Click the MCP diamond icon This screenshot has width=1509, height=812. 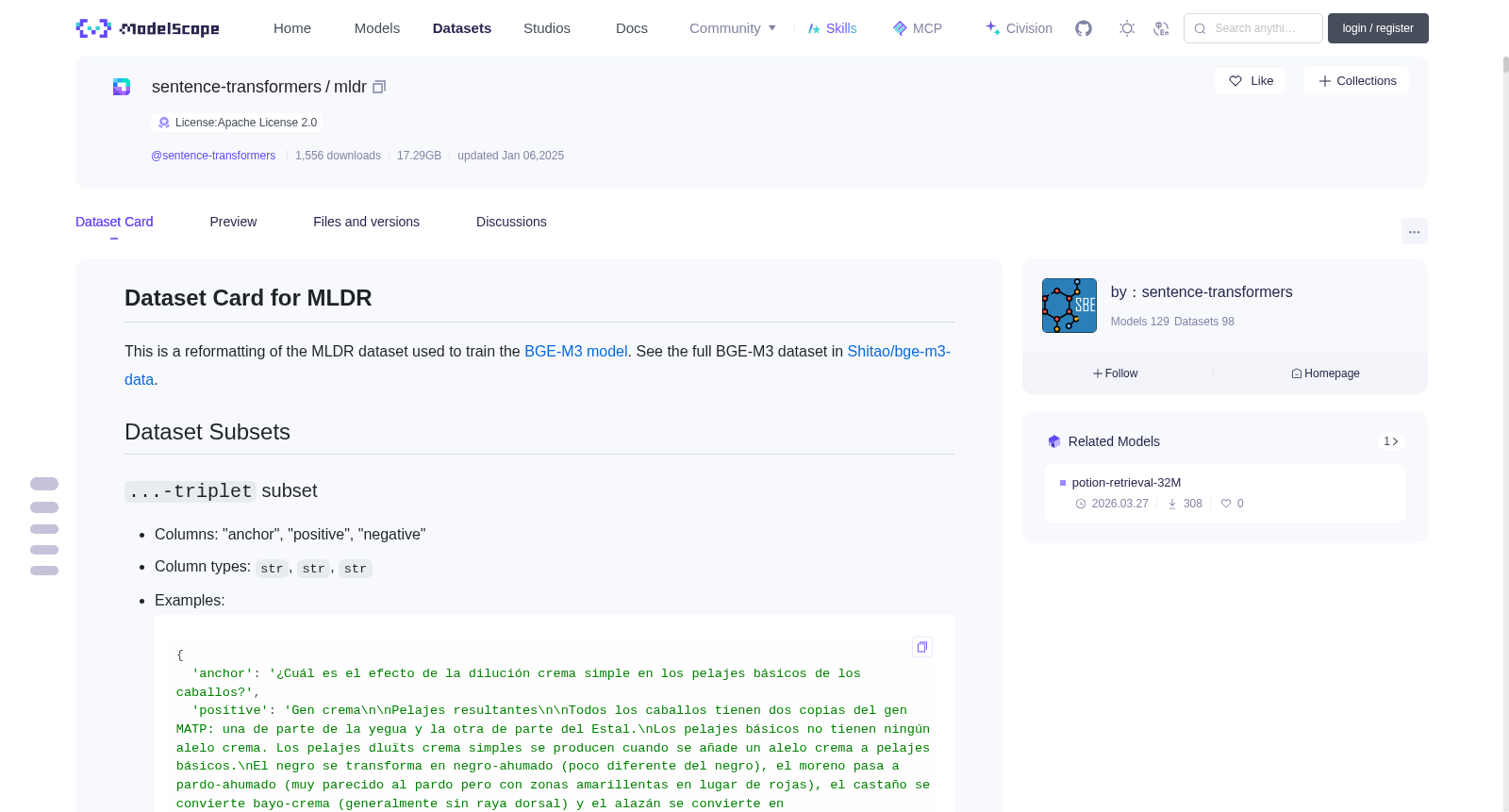tap(900, 28)
